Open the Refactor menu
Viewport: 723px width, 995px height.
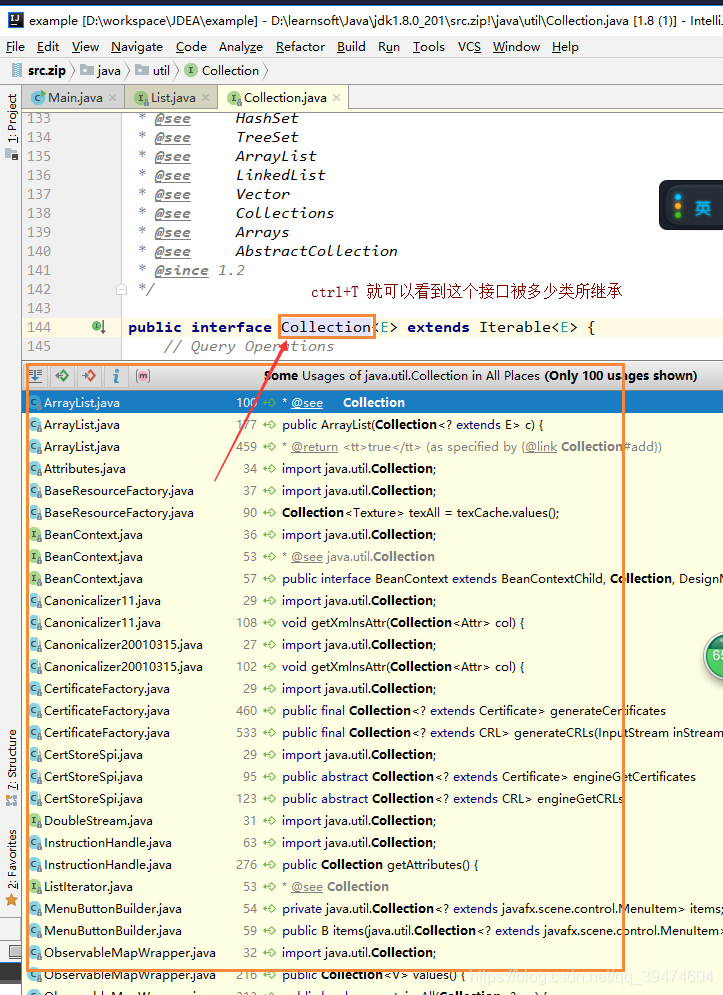click(x=300, y=47)
